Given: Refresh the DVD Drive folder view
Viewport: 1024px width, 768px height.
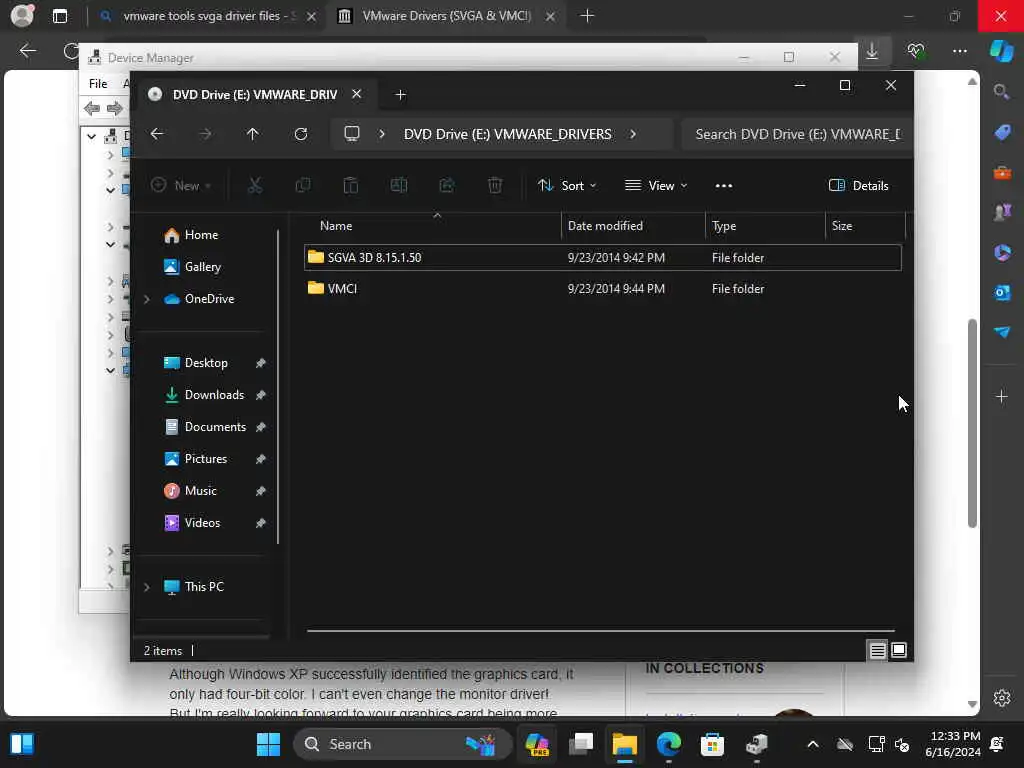Looking at the screenshot, I should [x=301, y=134].
